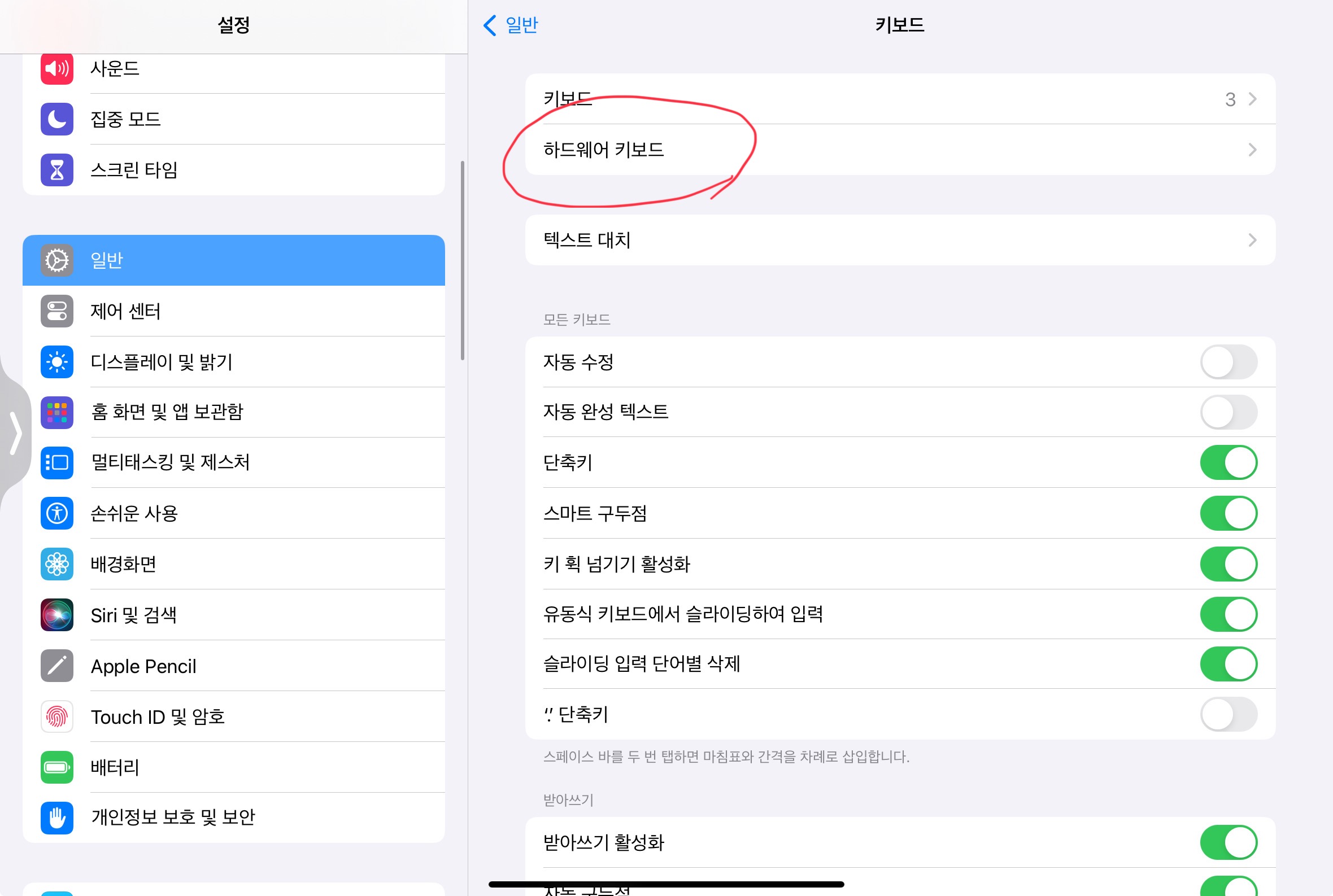Select 일반 (General) in the settings sidebar
Screen dimensions: 1333x896
pyautogui.click(x=233, y=260)
